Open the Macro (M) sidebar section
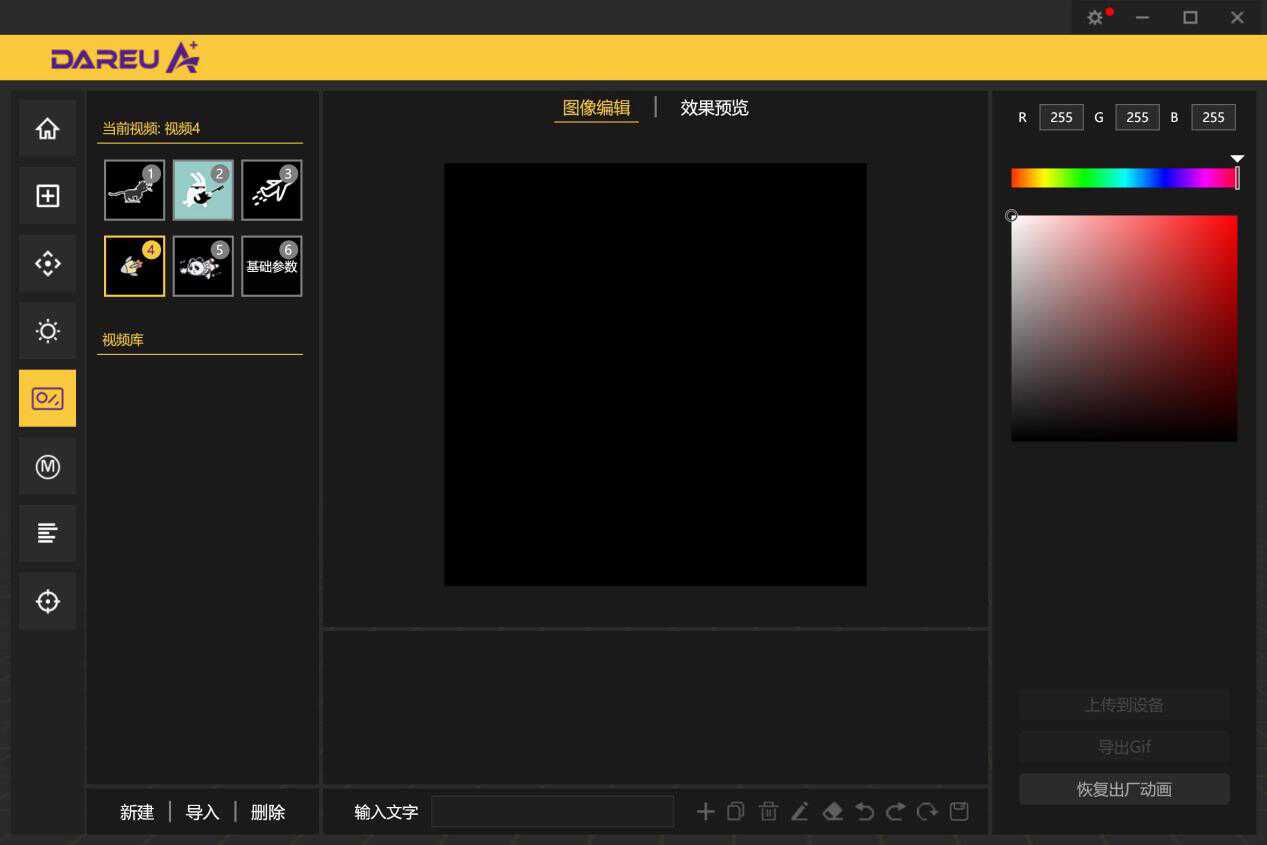The width and height of the screenshot is (1267, 845). 47,466
